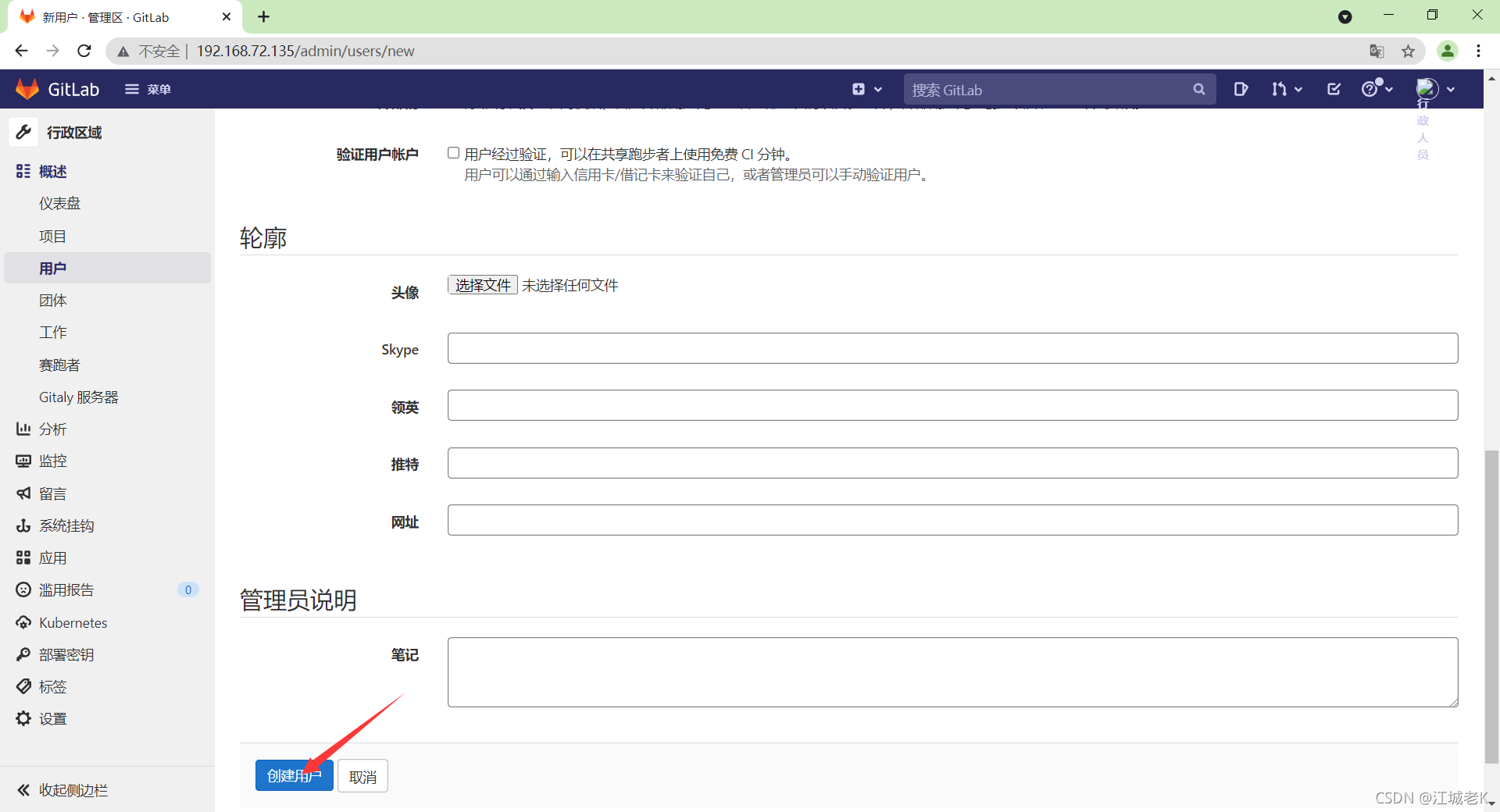Click the browser back arrow
This screenshot has height=812, width=1500.
(21, 51)
